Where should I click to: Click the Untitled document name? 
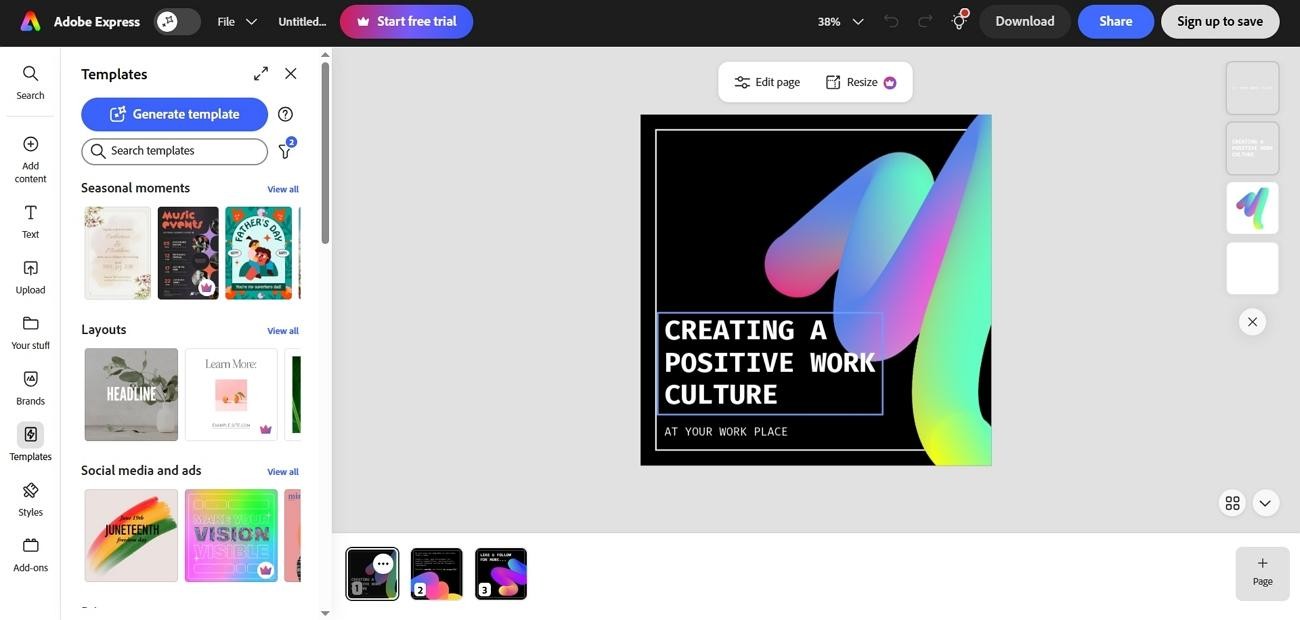point(302,21)
